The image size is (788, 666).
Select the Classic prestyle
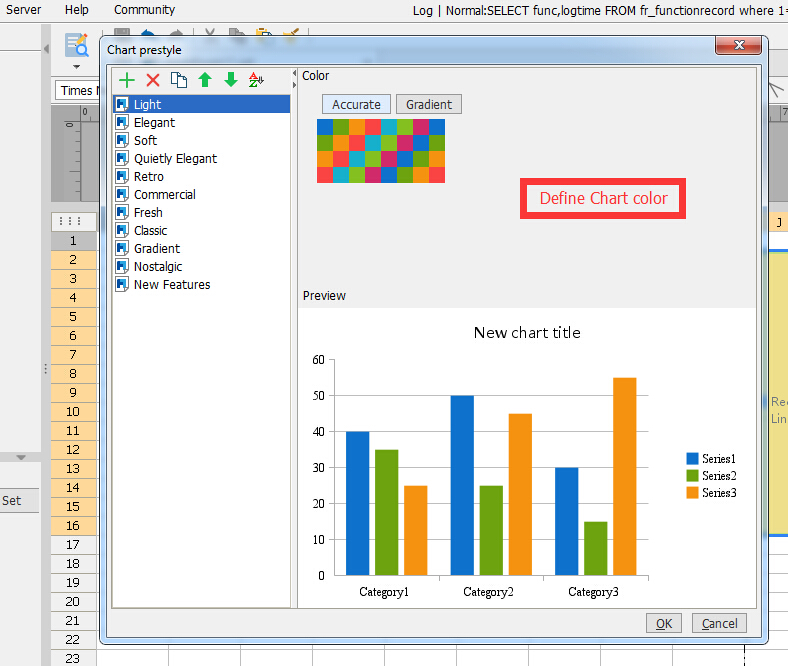[202, 230]
